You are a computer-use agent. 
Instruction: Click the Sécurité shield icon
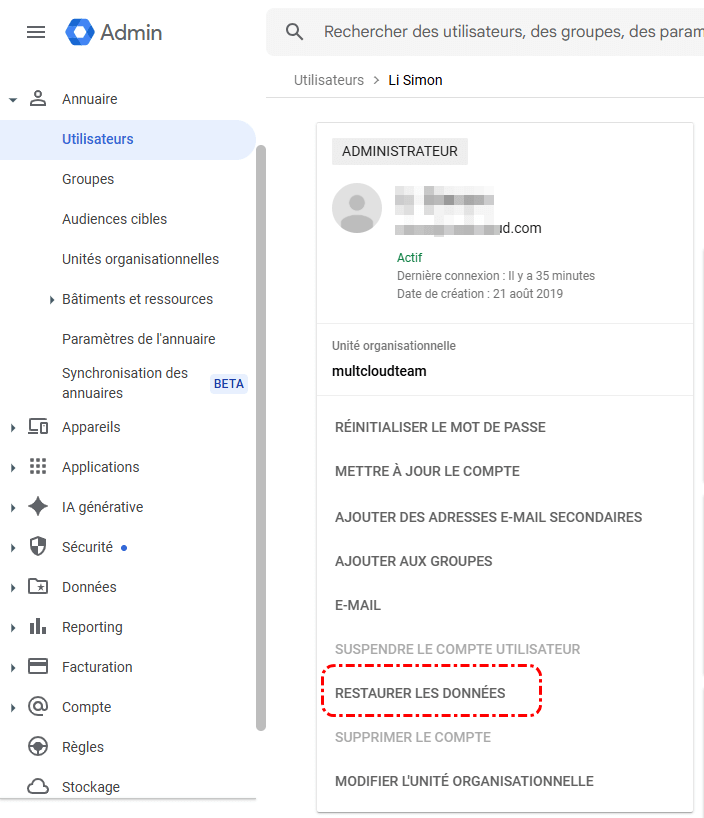(38, 547)
